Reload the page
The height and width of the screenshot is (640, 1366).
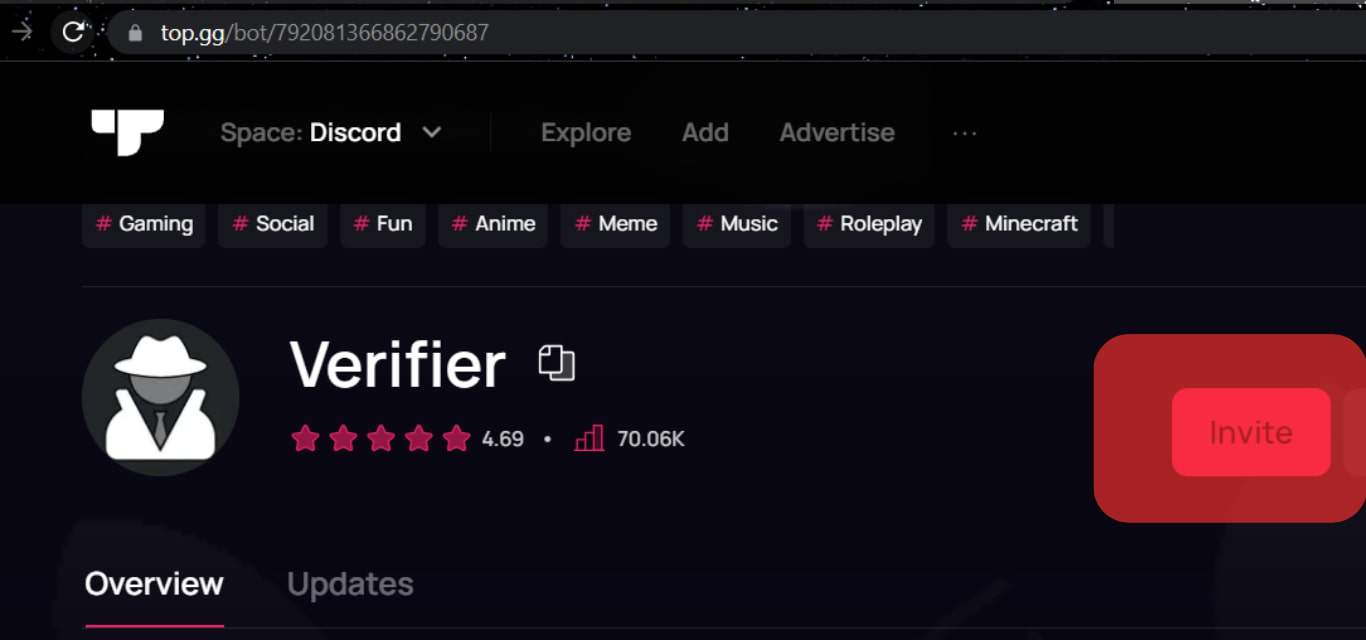(71, 31)
